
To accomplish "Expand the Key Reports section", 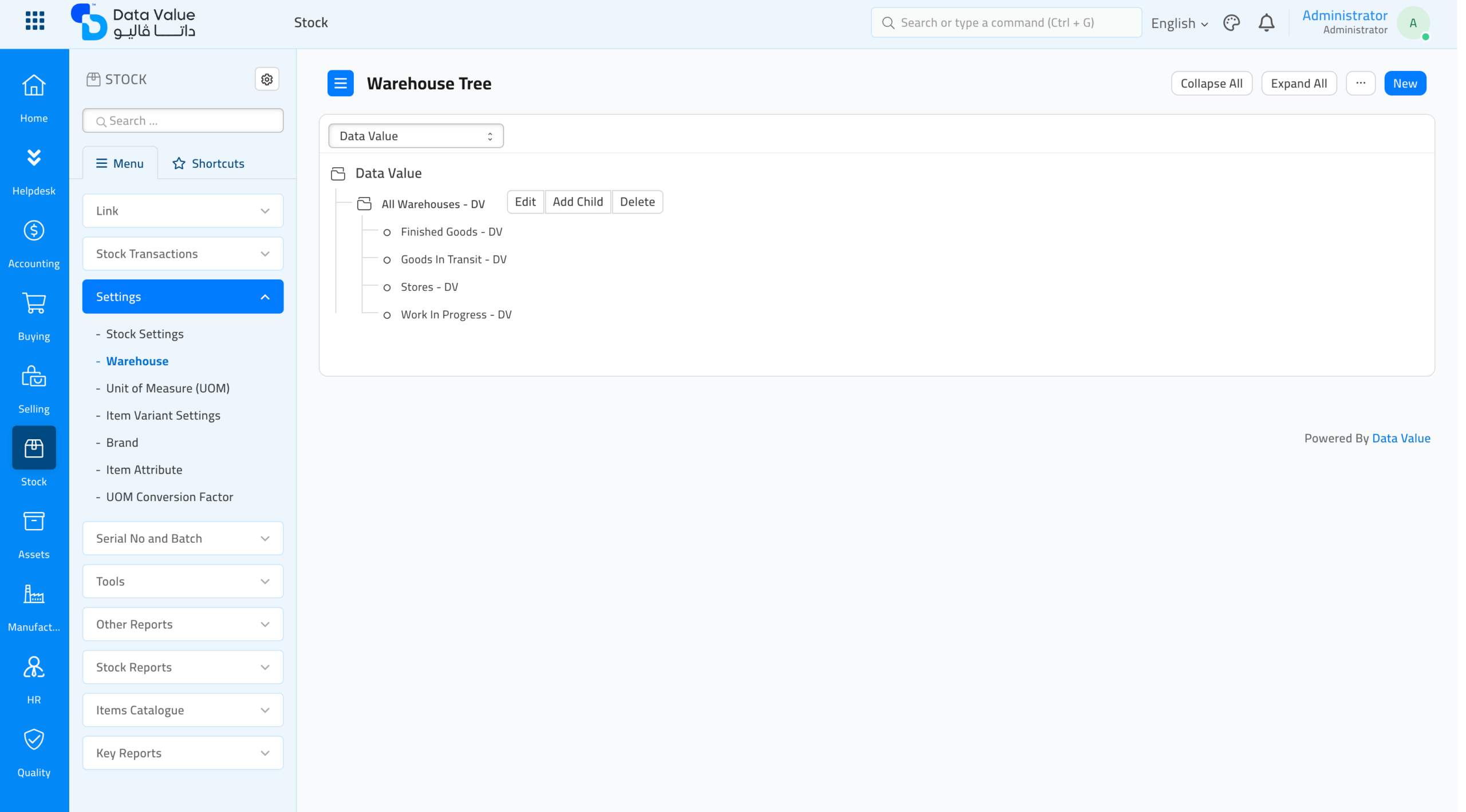I will point(183,753).
